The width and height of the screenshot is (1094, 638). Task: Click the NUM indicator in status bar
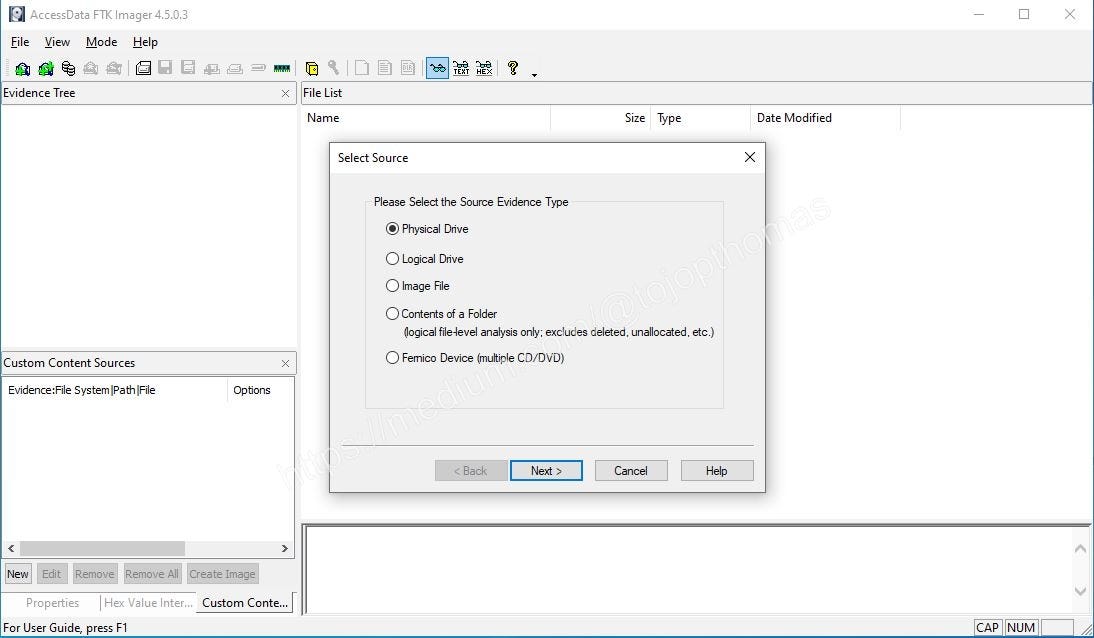[x=1021, y=628]
